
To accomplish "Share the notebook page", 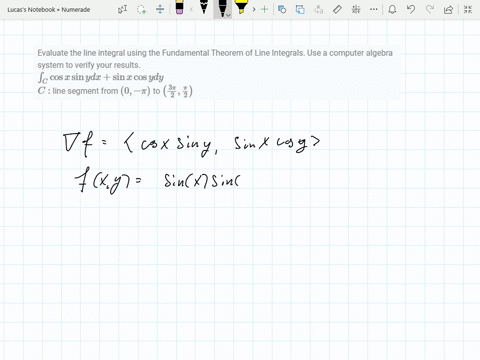I will (448, 9).
